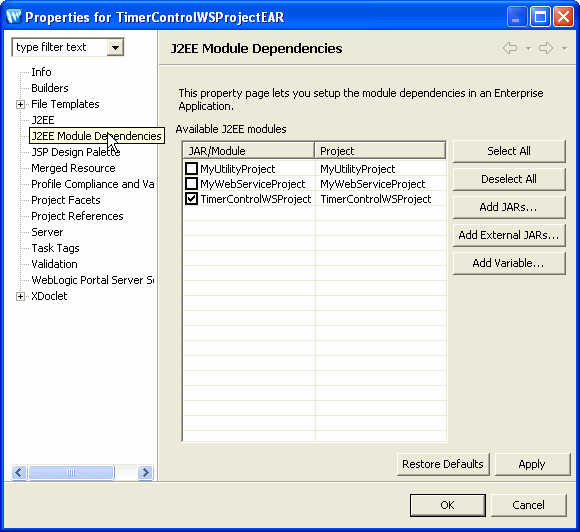Check the MyUtilityProject checkbox
580x532 pixels.
(x=191, y=169)
